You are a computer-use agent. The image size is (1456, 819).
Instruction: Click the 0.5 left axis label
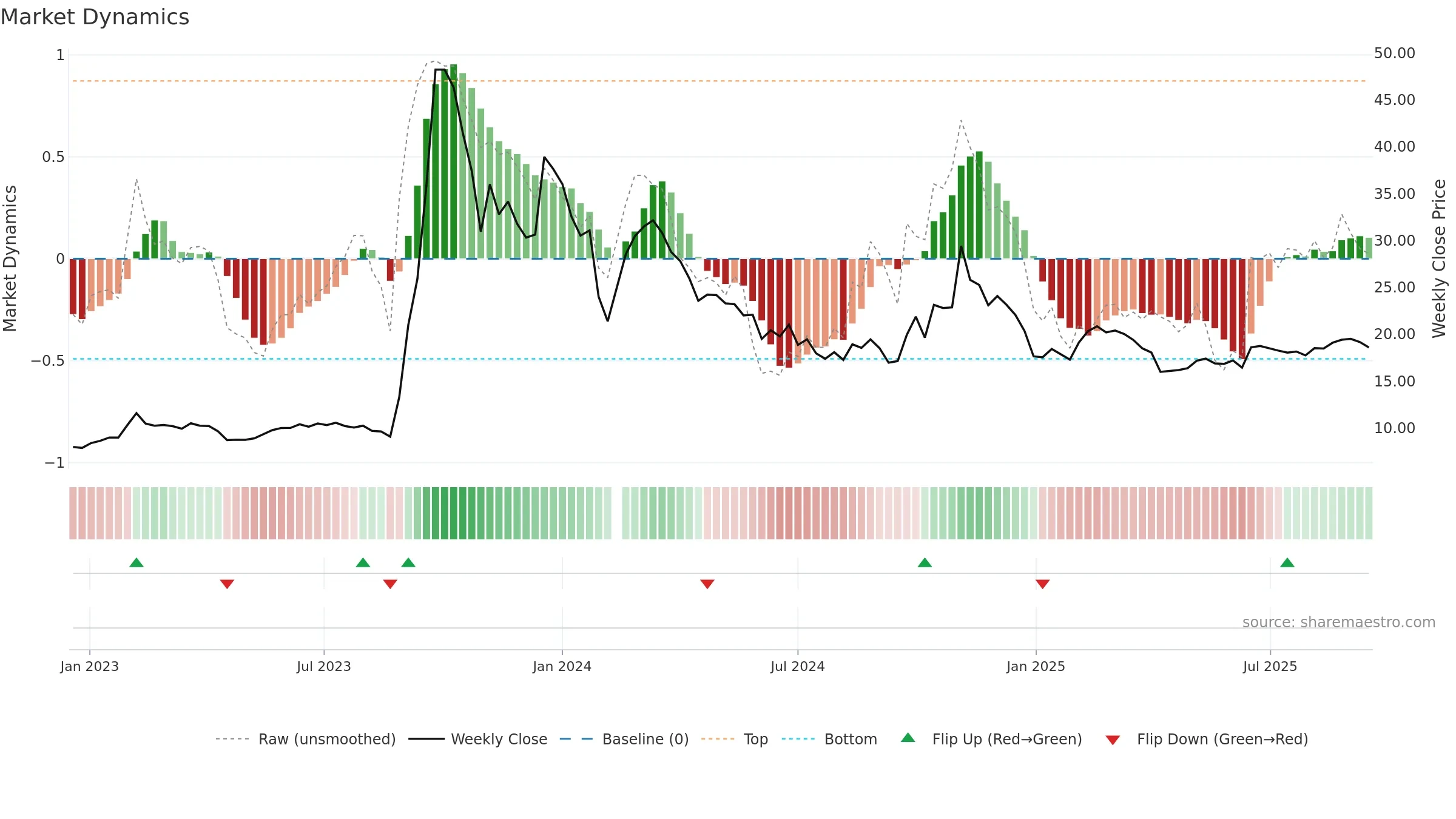53,157
